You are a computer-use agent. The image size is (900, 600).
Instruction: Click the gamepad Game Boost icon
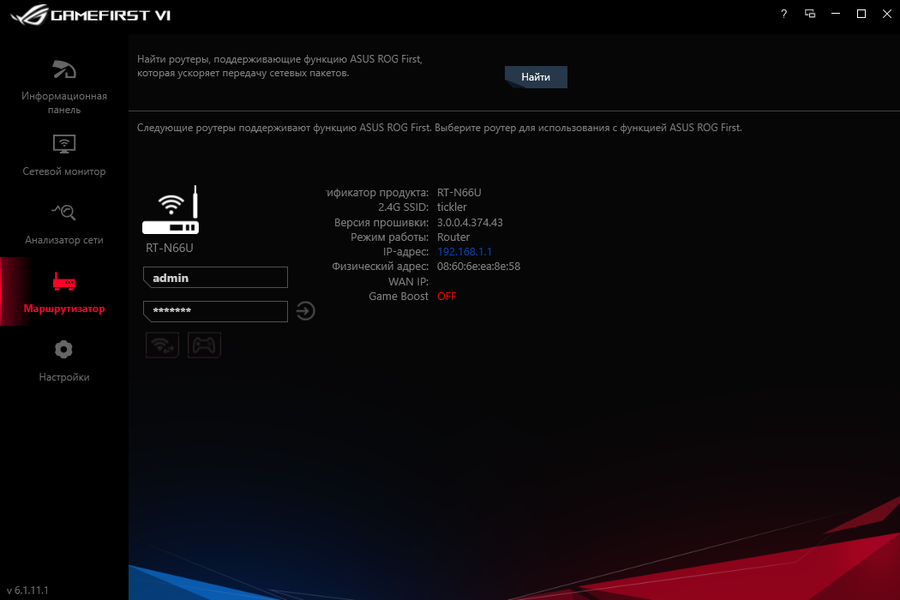204,345
